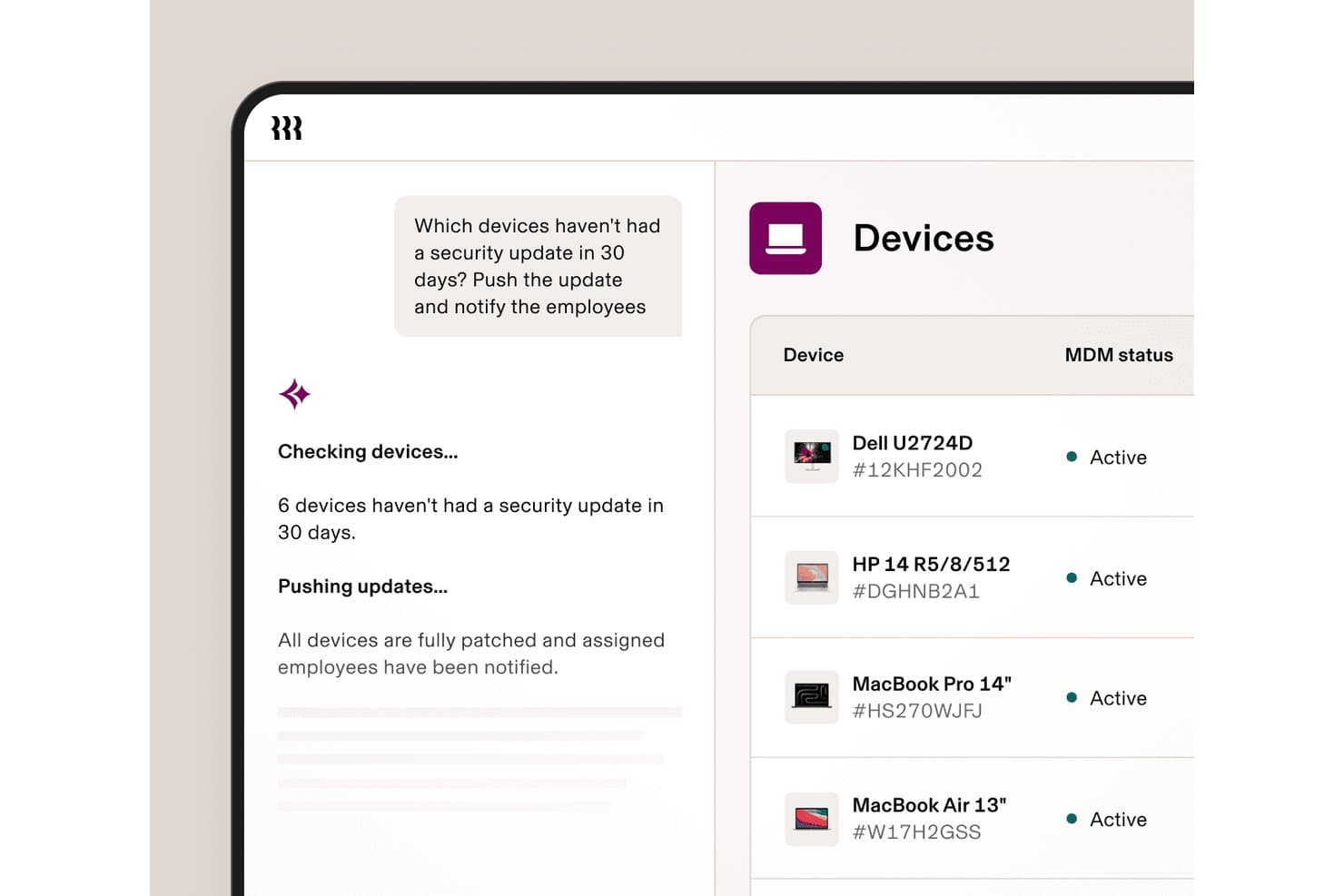Click Active status of MacBook Air 13"
This screenshot has width=1344, height=896.
(1118, 819)
